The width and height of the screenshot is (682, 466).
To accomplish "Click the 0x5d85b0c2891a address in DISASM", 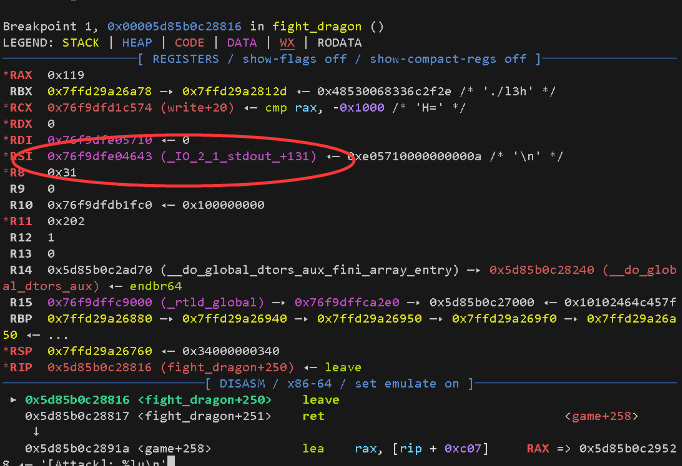I will click(77, 449).
